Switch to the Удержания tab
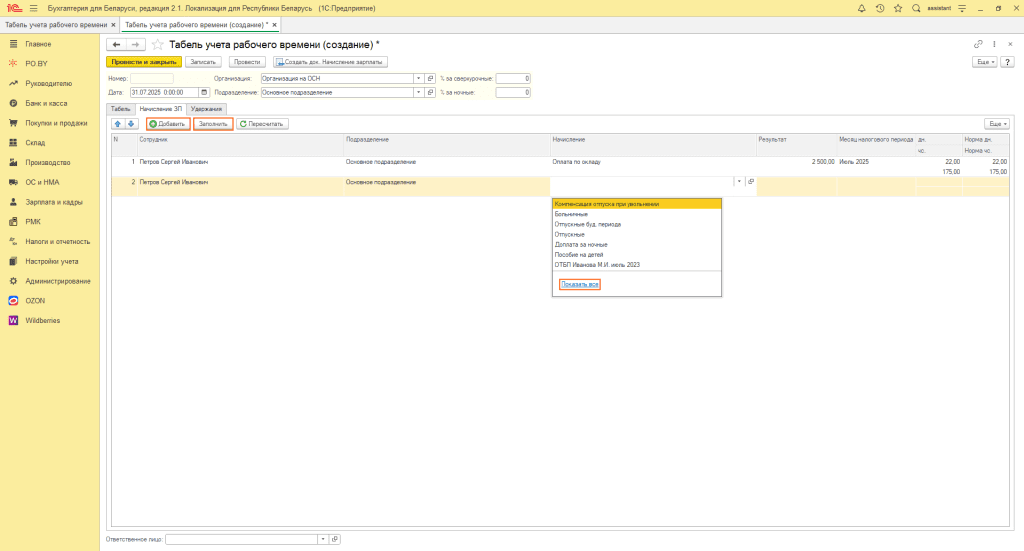The image size is (1024, 551). tap(206, 109)
